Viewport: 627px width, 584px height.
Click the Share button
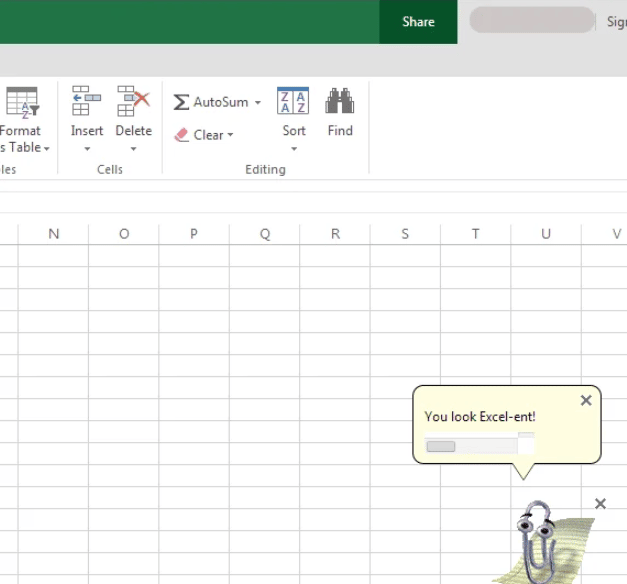tap(418, 22)
